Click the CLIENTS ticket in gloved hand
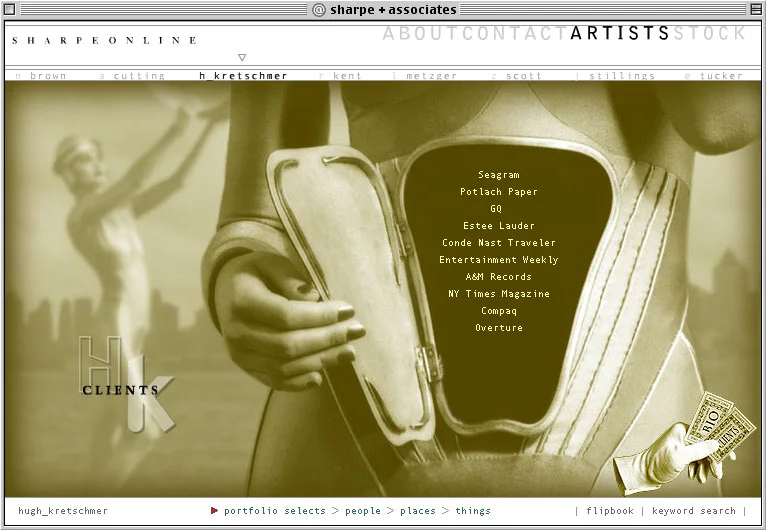The image size is (766, 530). click(733, 436)
